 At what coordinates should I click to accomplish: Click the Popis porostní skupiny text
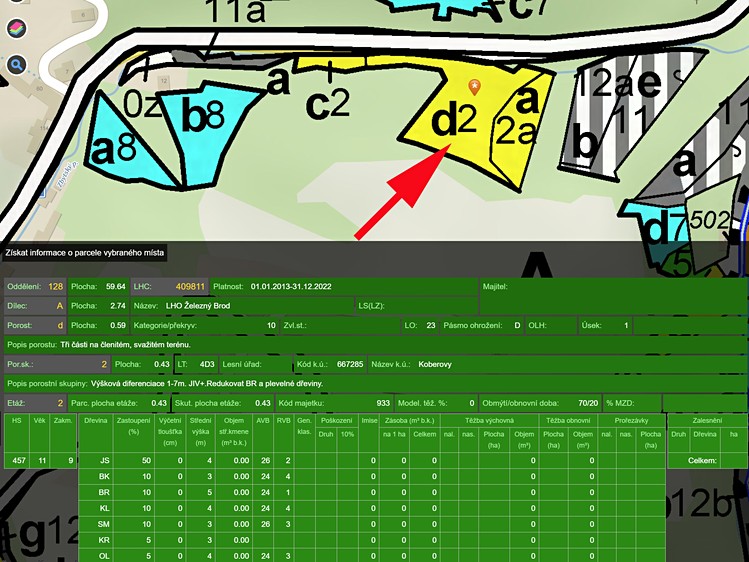point(207,383)
